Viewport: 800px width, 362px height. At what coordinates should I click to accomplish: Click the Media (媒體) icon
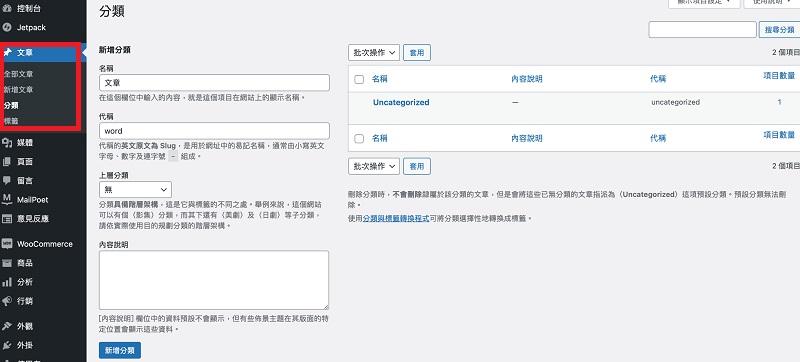click(7, 143)
